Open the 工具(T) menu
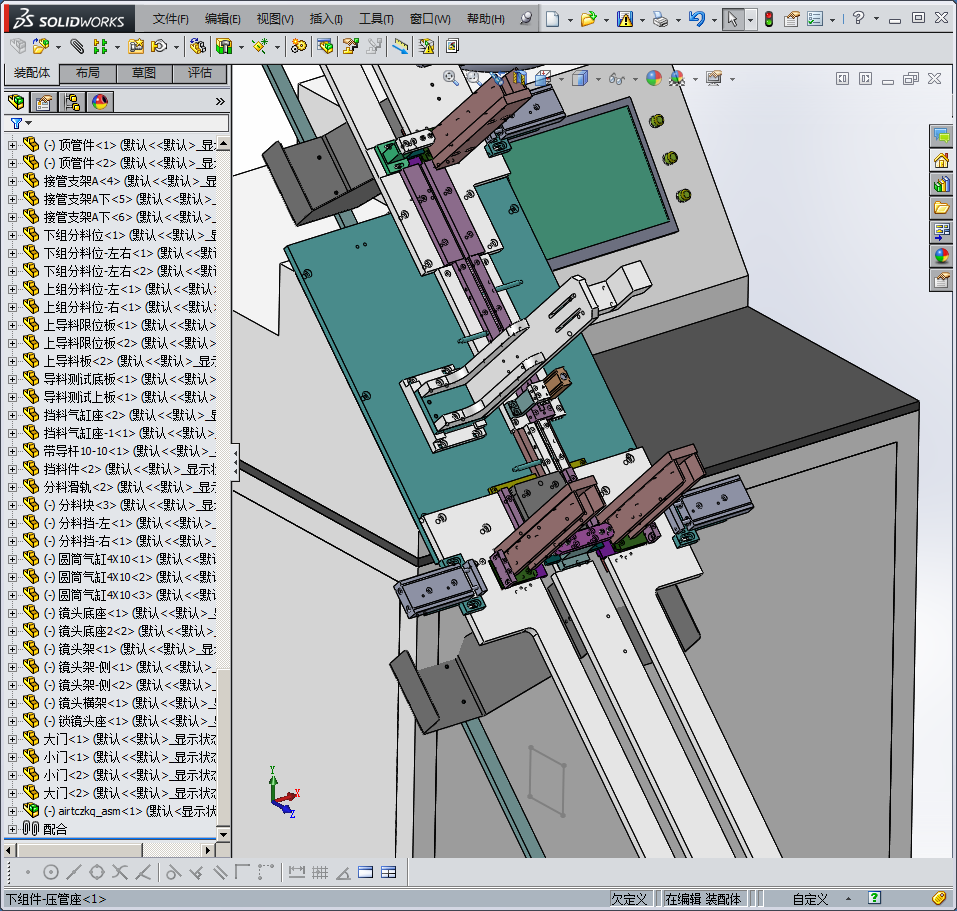This screenshot has width=957, height=911. [x=376, y=19]
